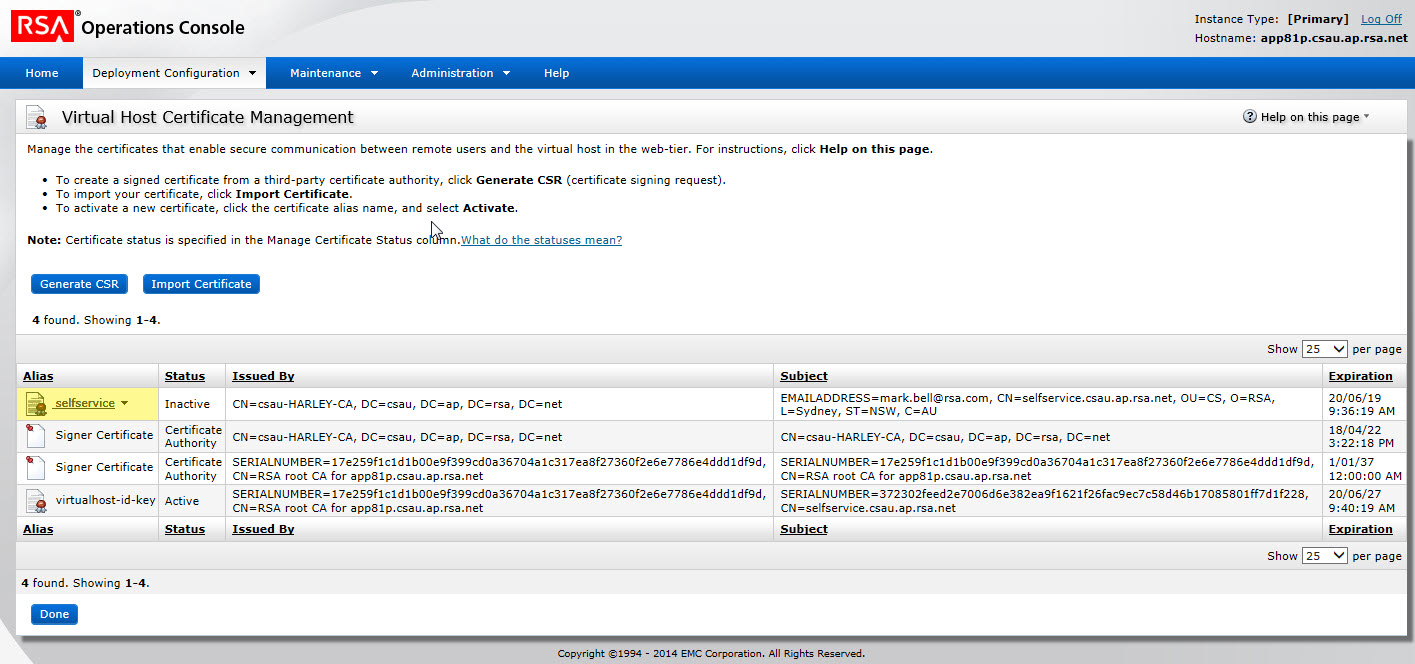This screenshot has width=1415, height=664.
Task: Click the Import Certificate button
Action: tap(201, 284)
